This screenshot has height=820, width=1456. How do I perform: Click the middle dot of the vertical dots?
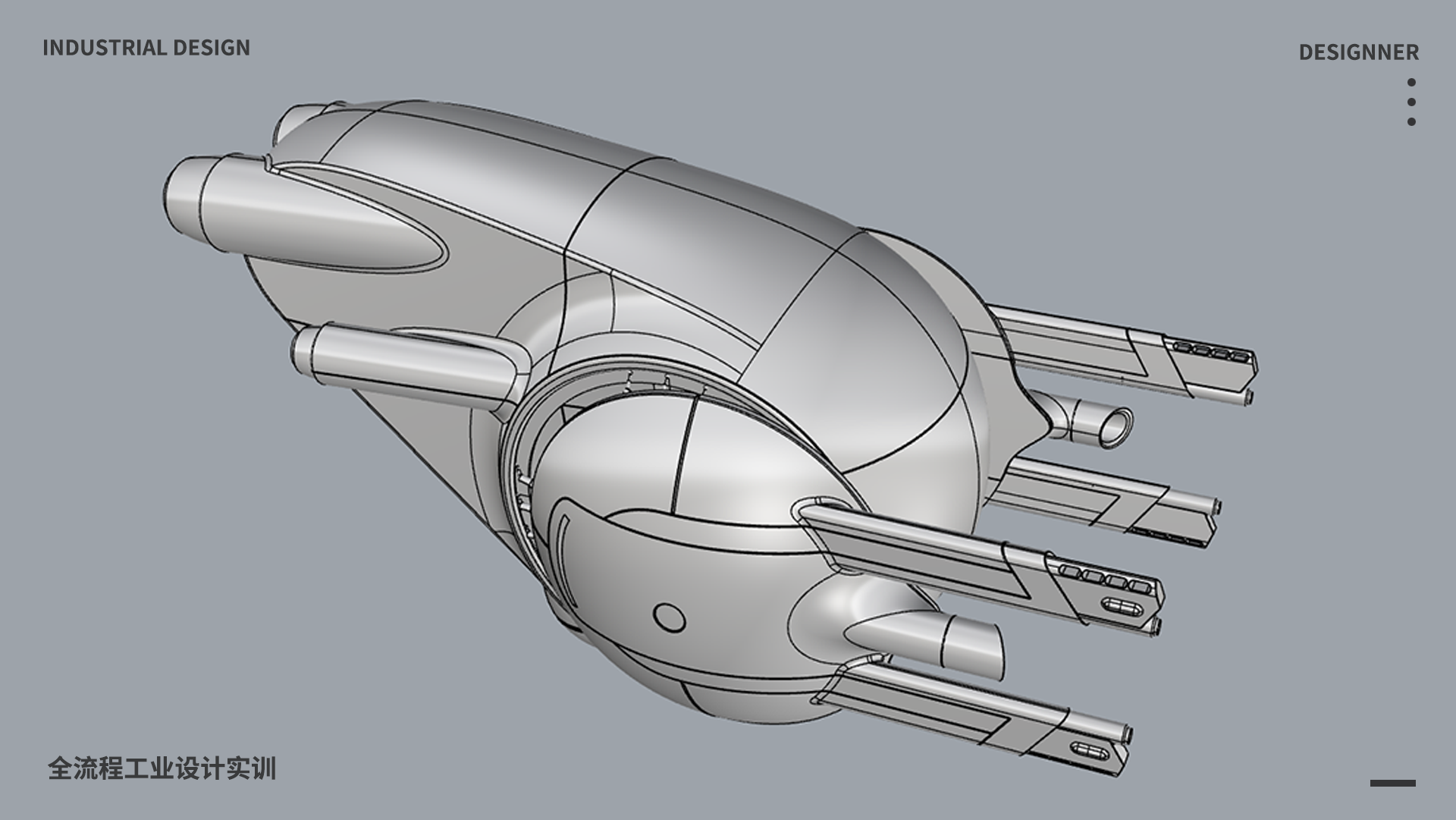[1411, 102]
